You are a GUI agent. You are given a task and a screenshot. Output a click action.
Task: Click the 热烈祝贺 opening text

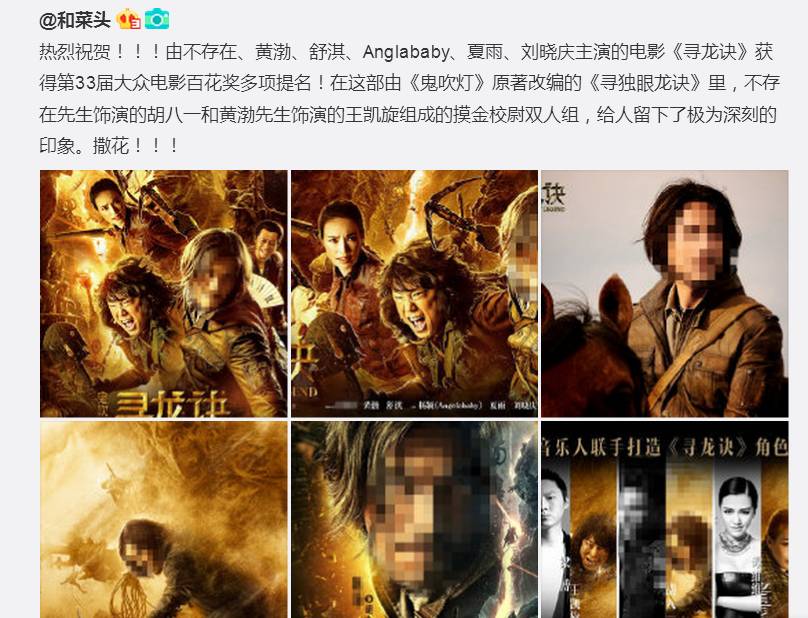pyautogui.click(x=75, y=52)
